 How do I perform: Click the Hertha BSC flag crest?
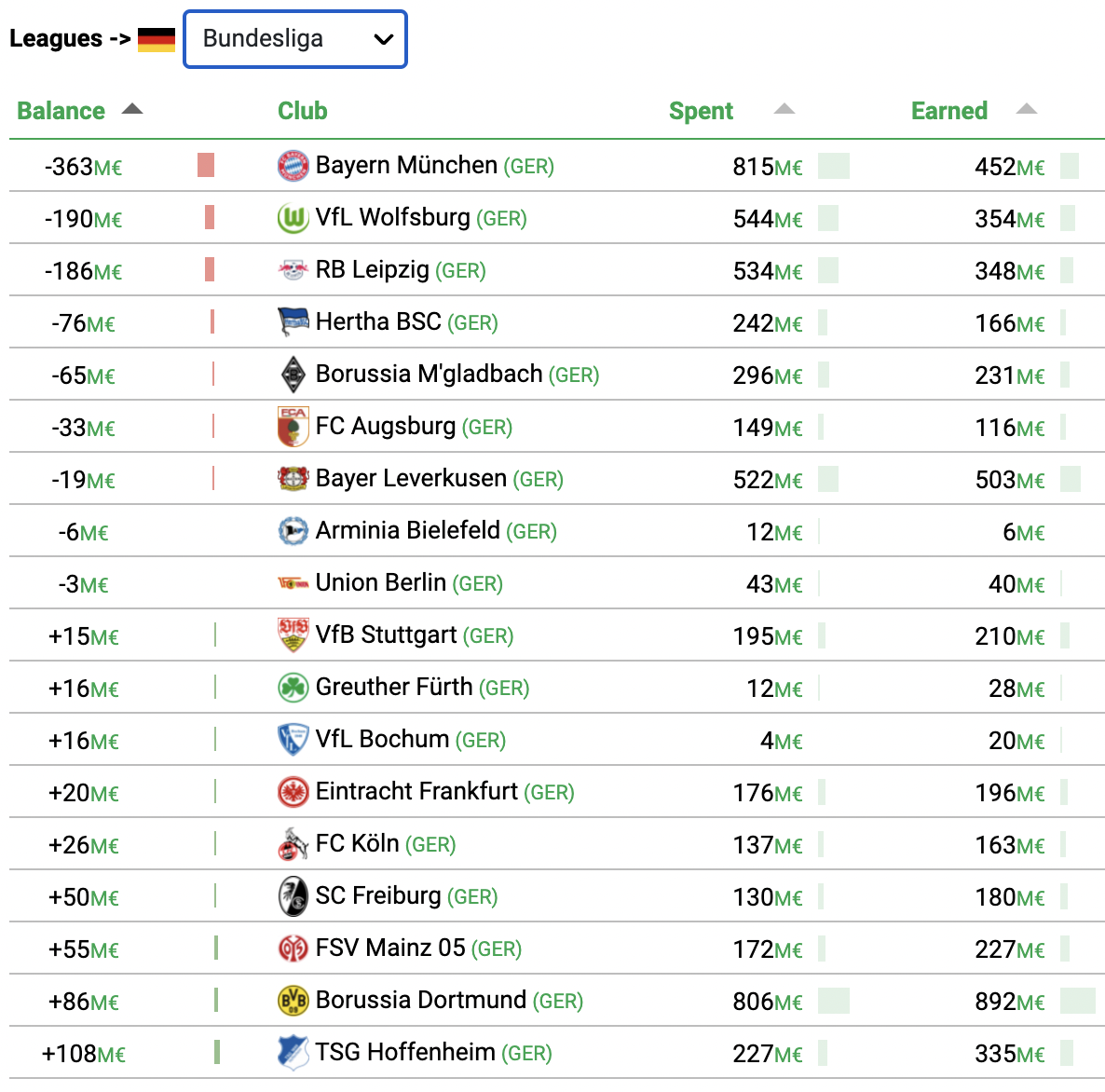tap(293, 322)
